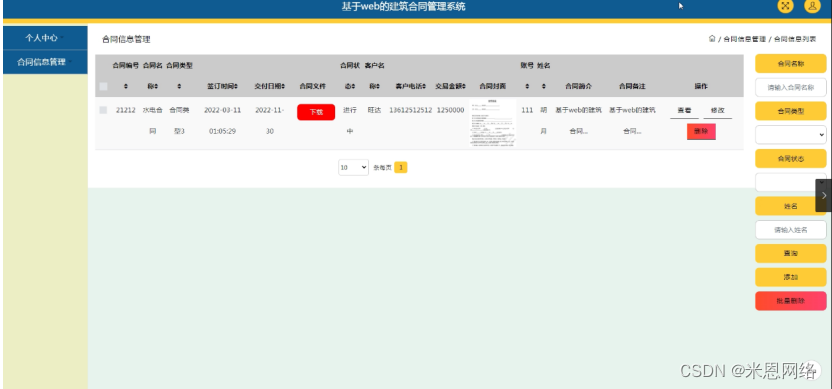Sort by 合同名称 column arrows
Screen dimensions: 832x389
pyautogui.click(x=156, y=86)
